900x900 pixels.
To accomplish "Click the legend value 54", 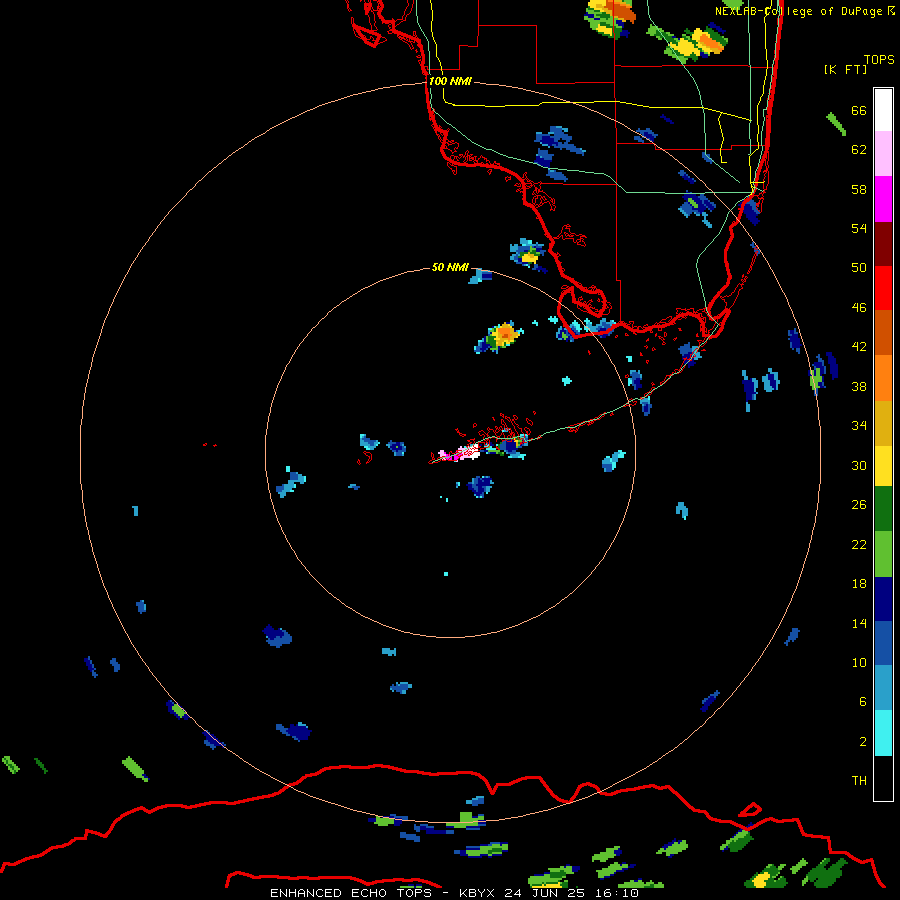I will coord(859,228).
